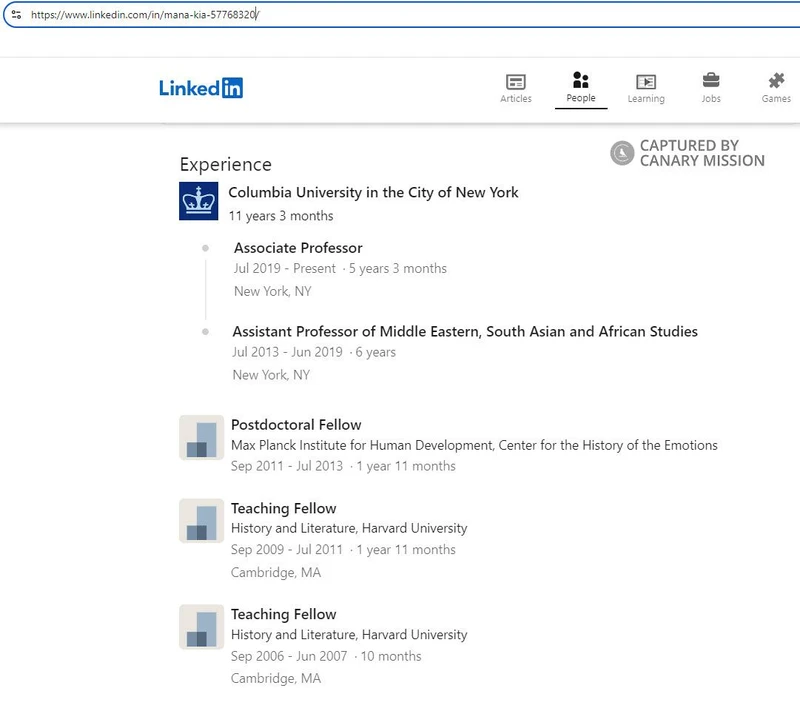Image resolution: width=800 pixels, height=710 pixels.
Task: Select the Articles navigation icon
Action: click(515, 82)
